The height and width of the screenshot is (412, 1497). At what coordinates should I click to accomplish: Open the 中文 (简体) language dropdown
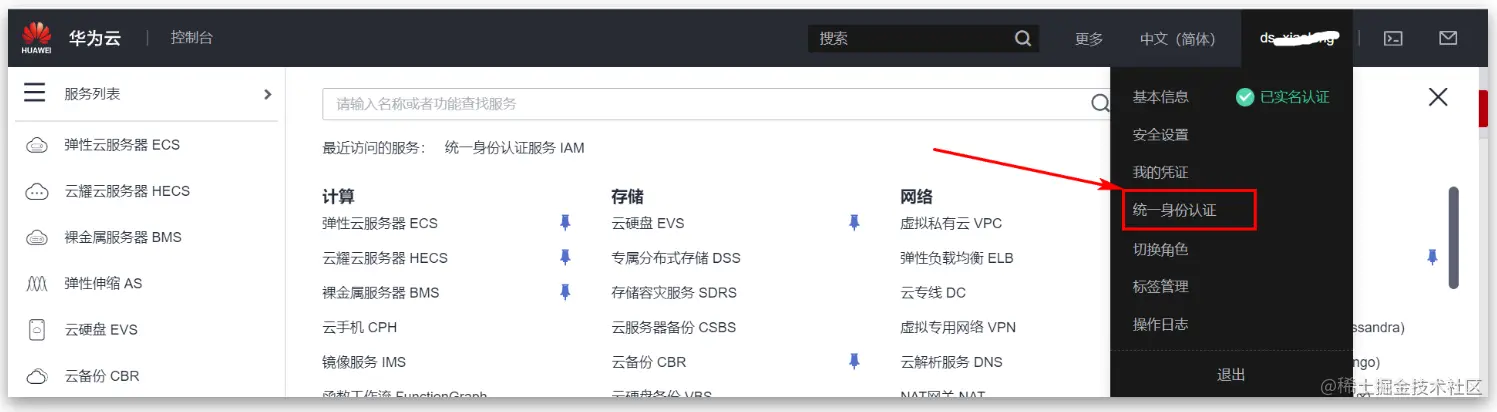point(1177,39)
